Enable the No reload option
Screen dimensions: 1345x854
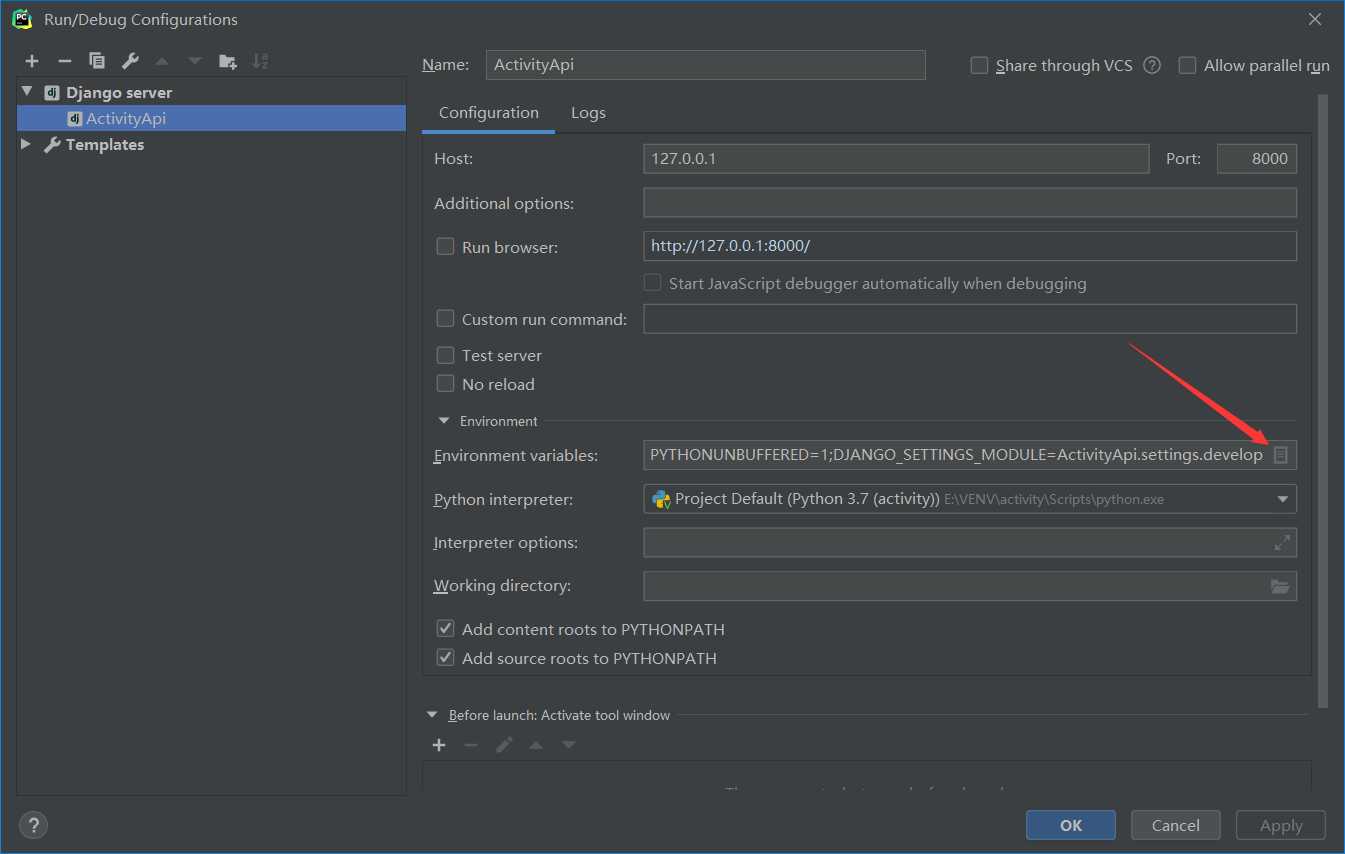446,384
